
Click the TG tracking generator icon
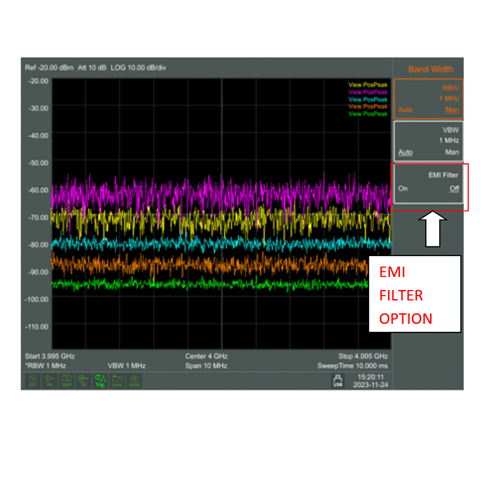[83, 380]
